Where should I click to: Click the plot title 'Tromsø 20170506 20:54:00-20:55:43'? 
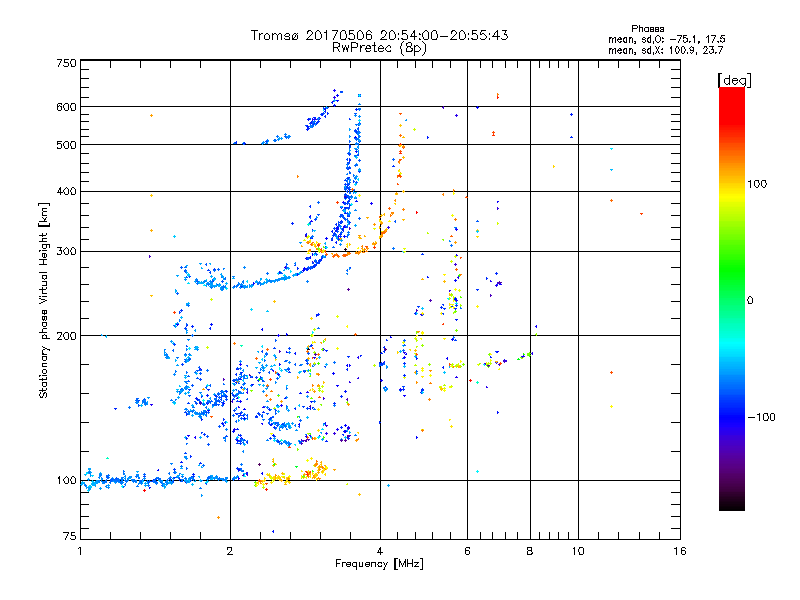point(379,35)
